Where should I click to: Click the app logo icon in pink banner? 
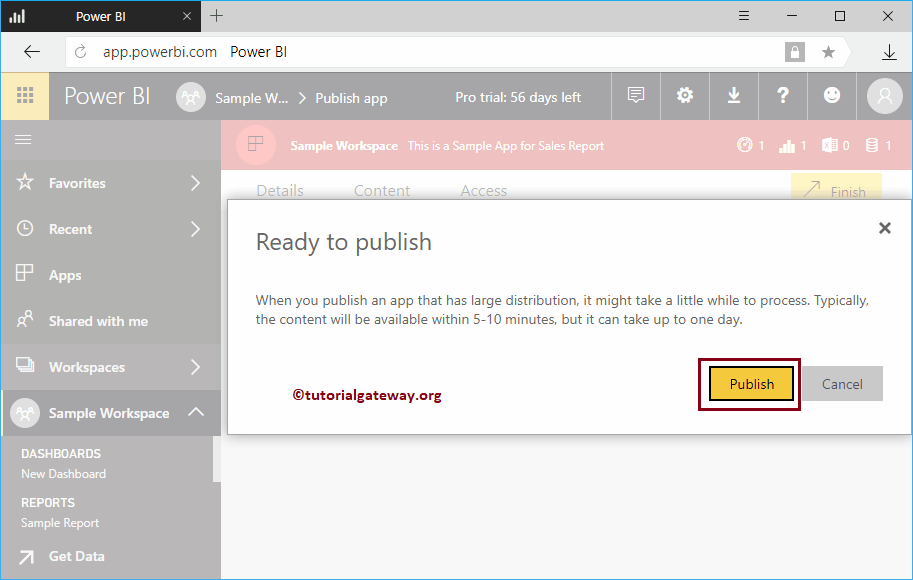point(256,144)
